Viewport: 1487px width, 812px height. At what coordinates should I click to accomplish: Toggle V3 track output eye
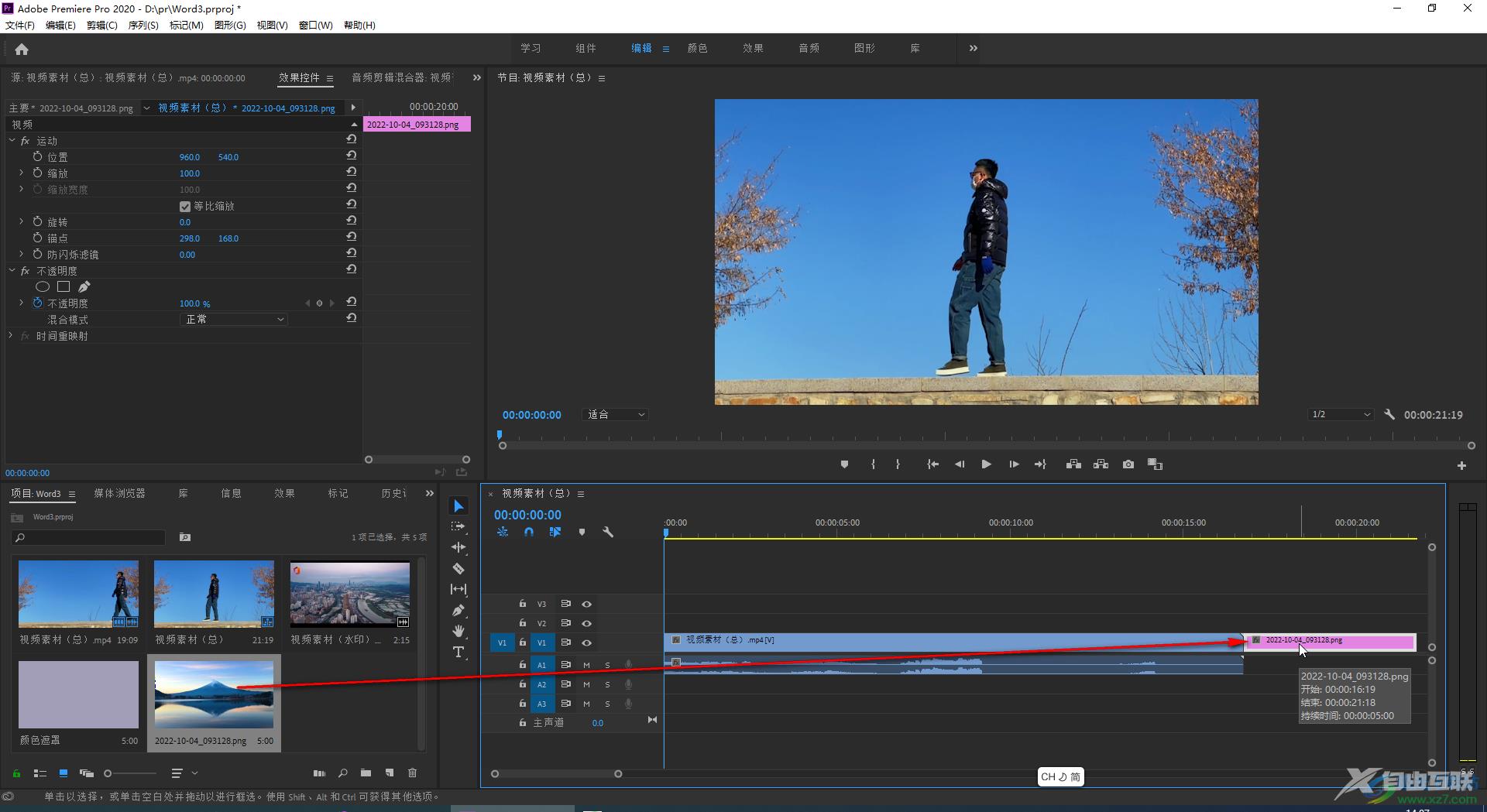pos(586,604)
